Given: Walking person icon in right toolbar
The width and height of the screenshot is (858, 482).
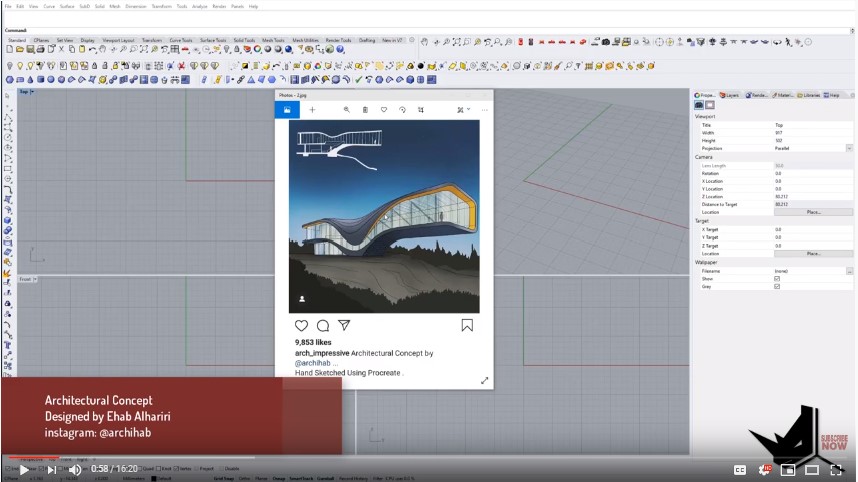Looking at the screenshot, I should 788,42.
